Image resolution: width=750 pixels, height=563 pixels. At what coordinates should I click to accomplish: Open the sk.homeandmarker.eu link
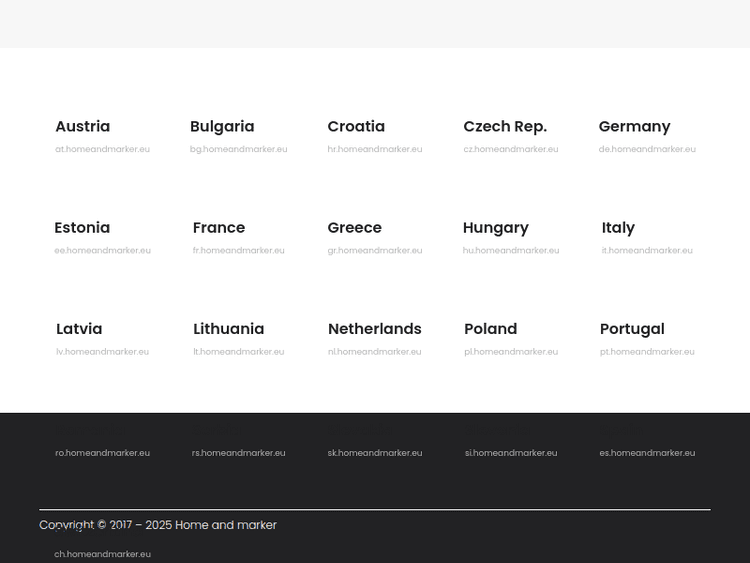pyautogui.click(x=375, y=453)
